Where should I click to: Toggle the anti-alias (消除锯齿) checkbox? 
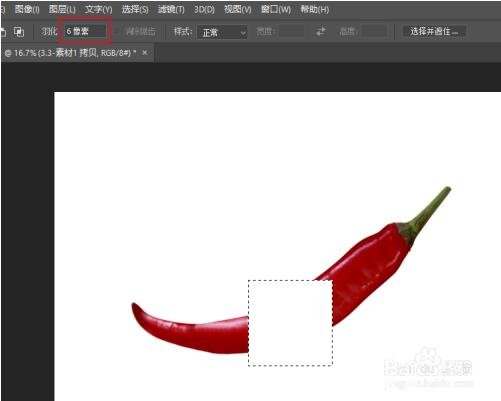(117, 32)
